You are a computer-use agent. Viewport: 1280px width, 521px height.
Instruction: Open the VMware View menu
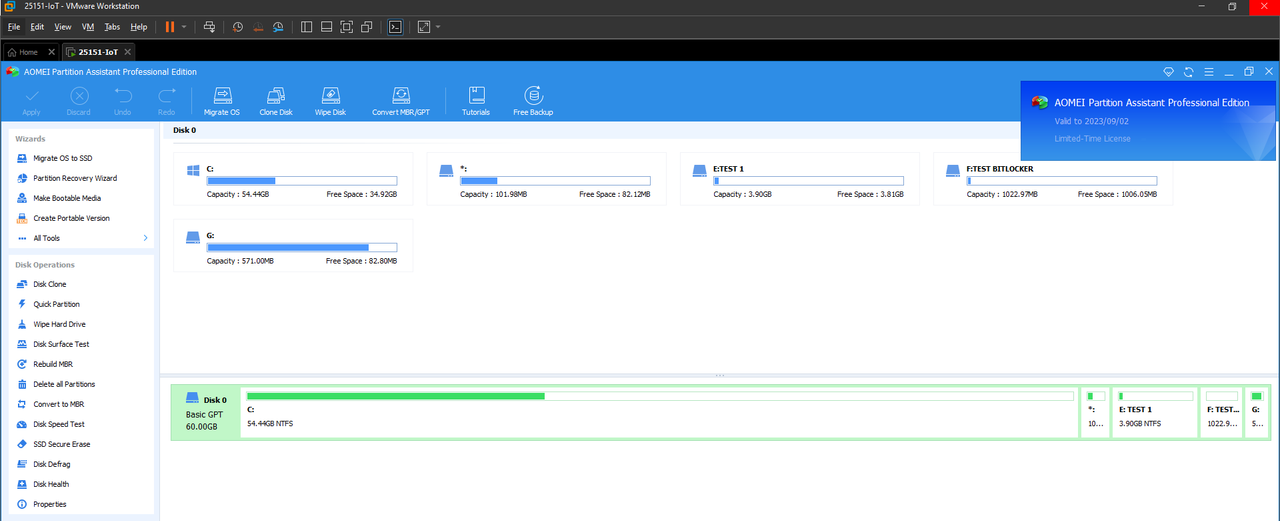coord(63,27)
